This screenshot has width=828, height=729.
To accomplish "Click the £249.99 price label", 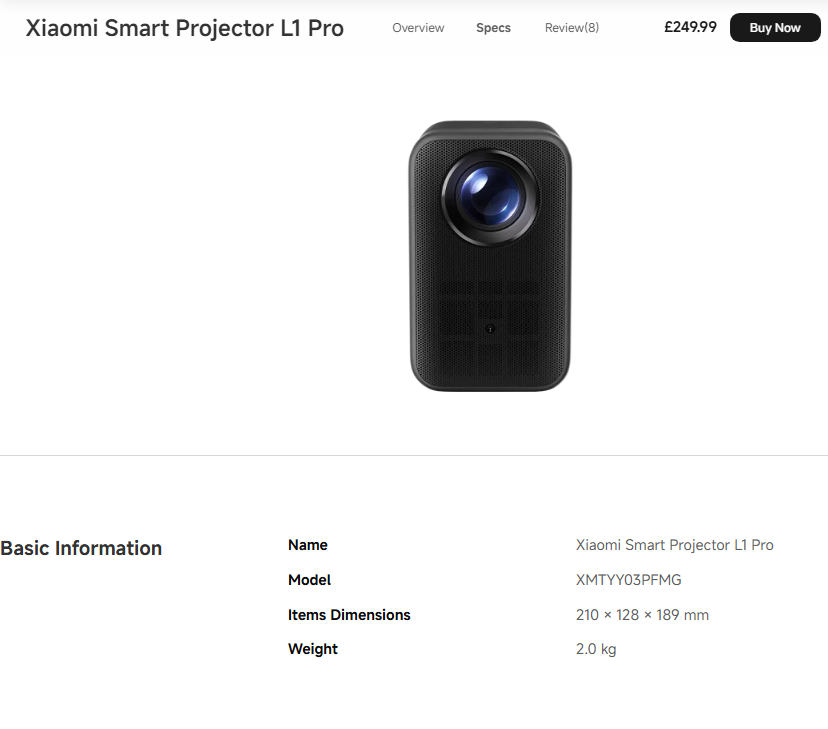I will coord(690,27).
